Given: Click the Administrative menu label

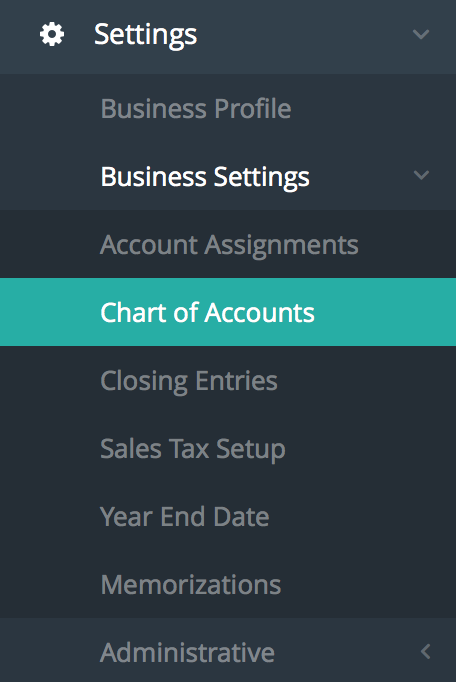Looking at the screenshot, I should pos(188,652).
